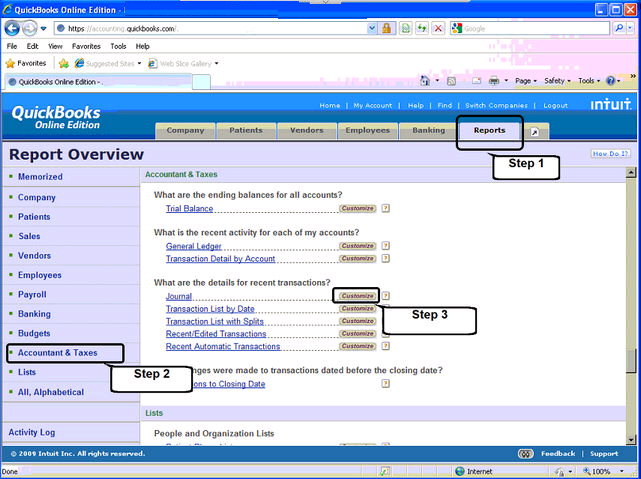
Task: Click the search magnifier icon
Action: tap(619, 28)
